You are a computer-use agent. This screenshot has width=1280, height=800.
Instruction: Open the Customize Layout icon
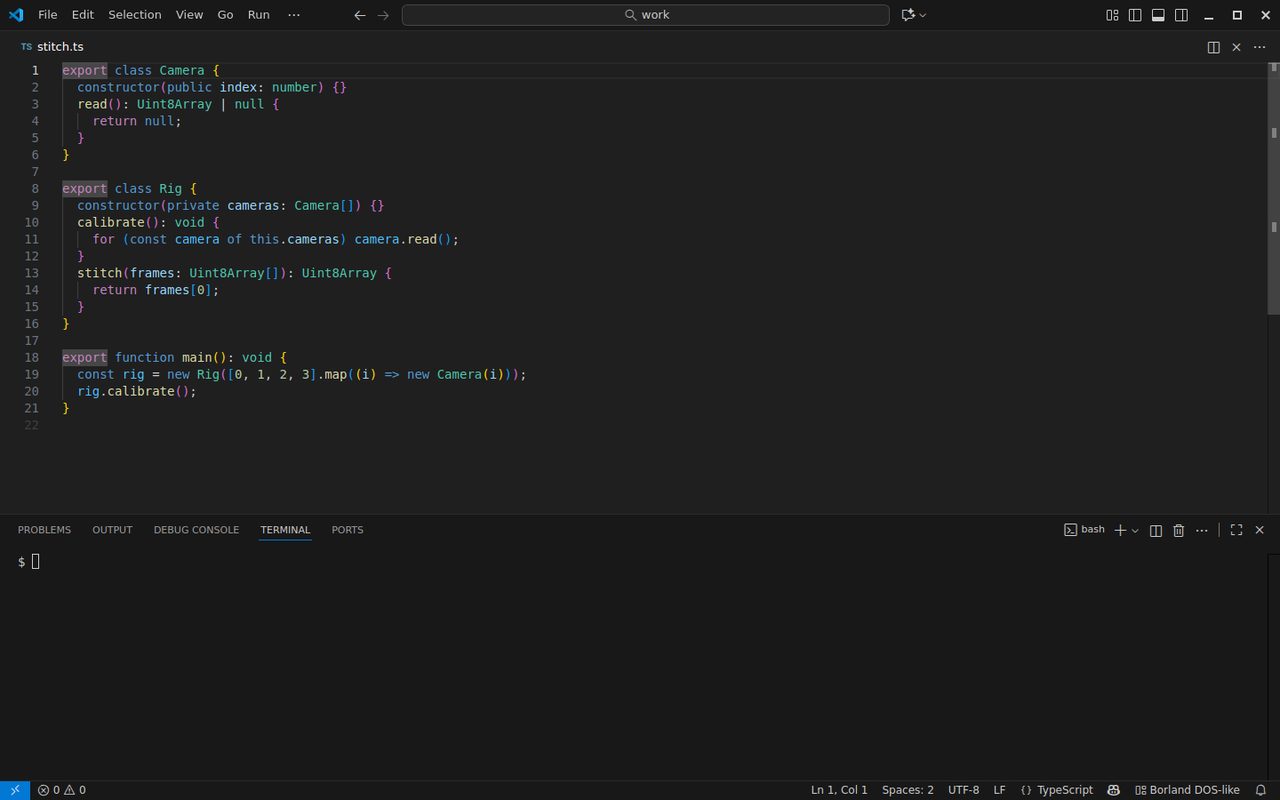coord(1112,15)
